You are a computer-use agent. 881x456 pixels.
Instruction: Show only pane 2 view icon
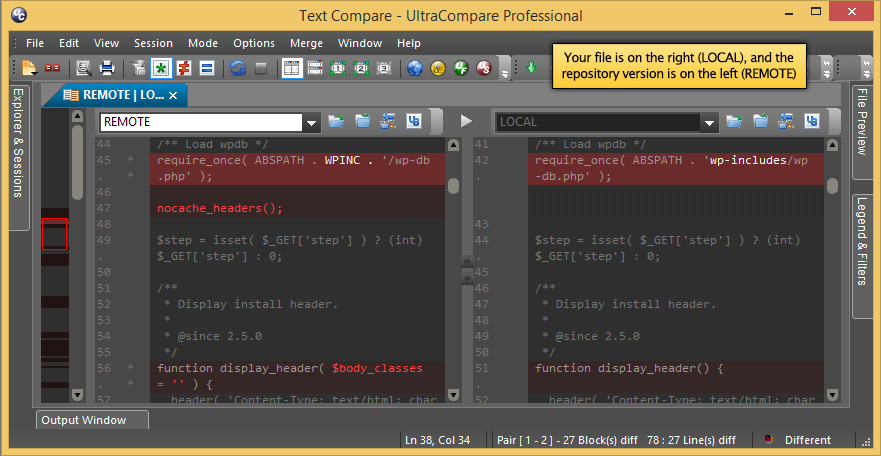[x=361, y=69]
